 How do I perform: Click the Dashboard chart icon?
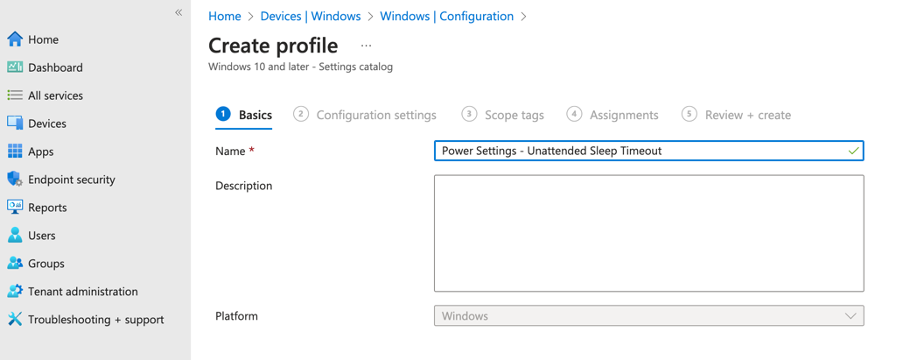pos(15,67)
